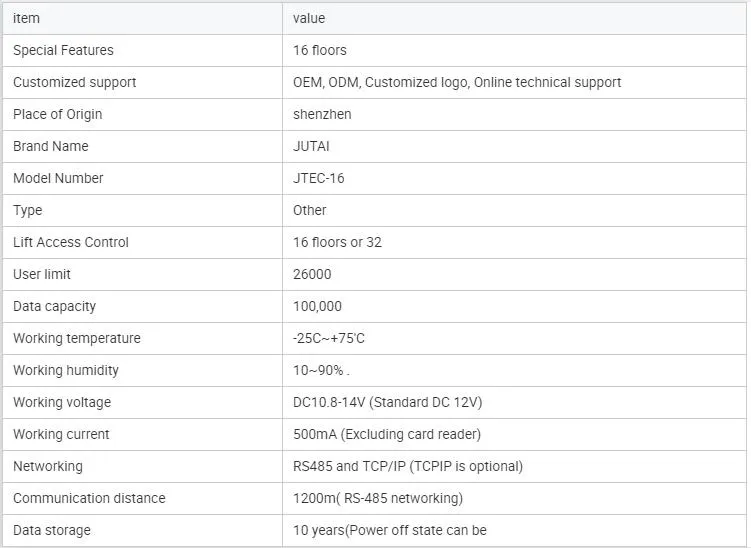Click the 'RS485 and TCP/IP' networking value

[x=408, y=466]
